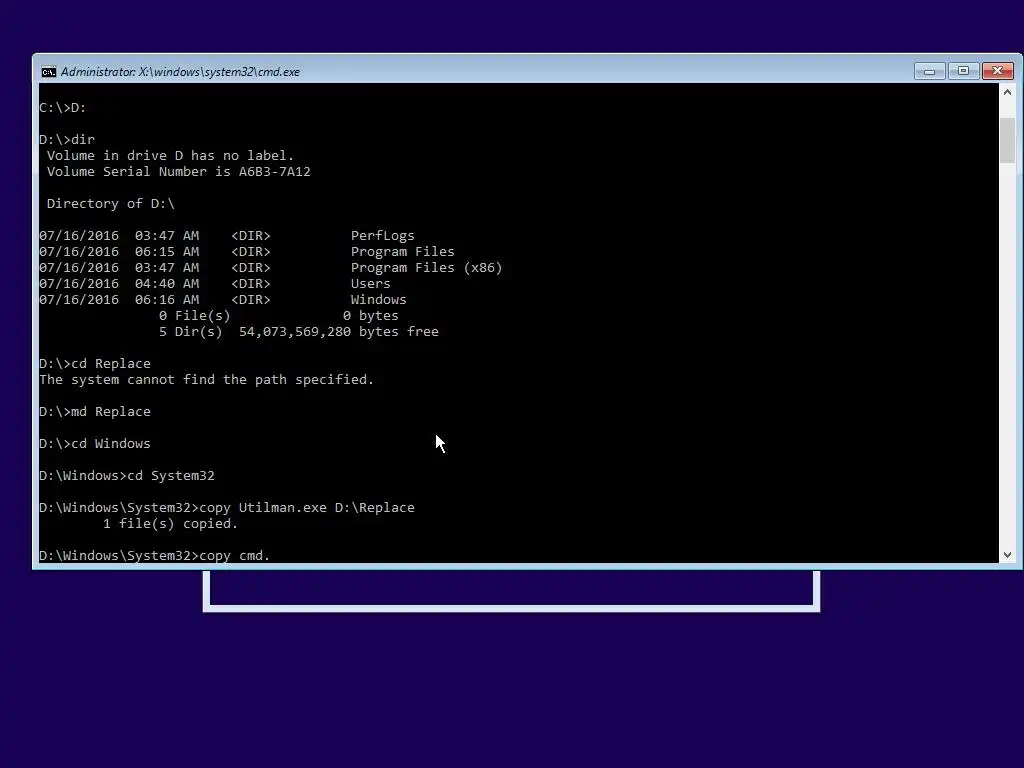Click the Windows directory entry in listing
The image size is (1024, 768).
(223, 300)
